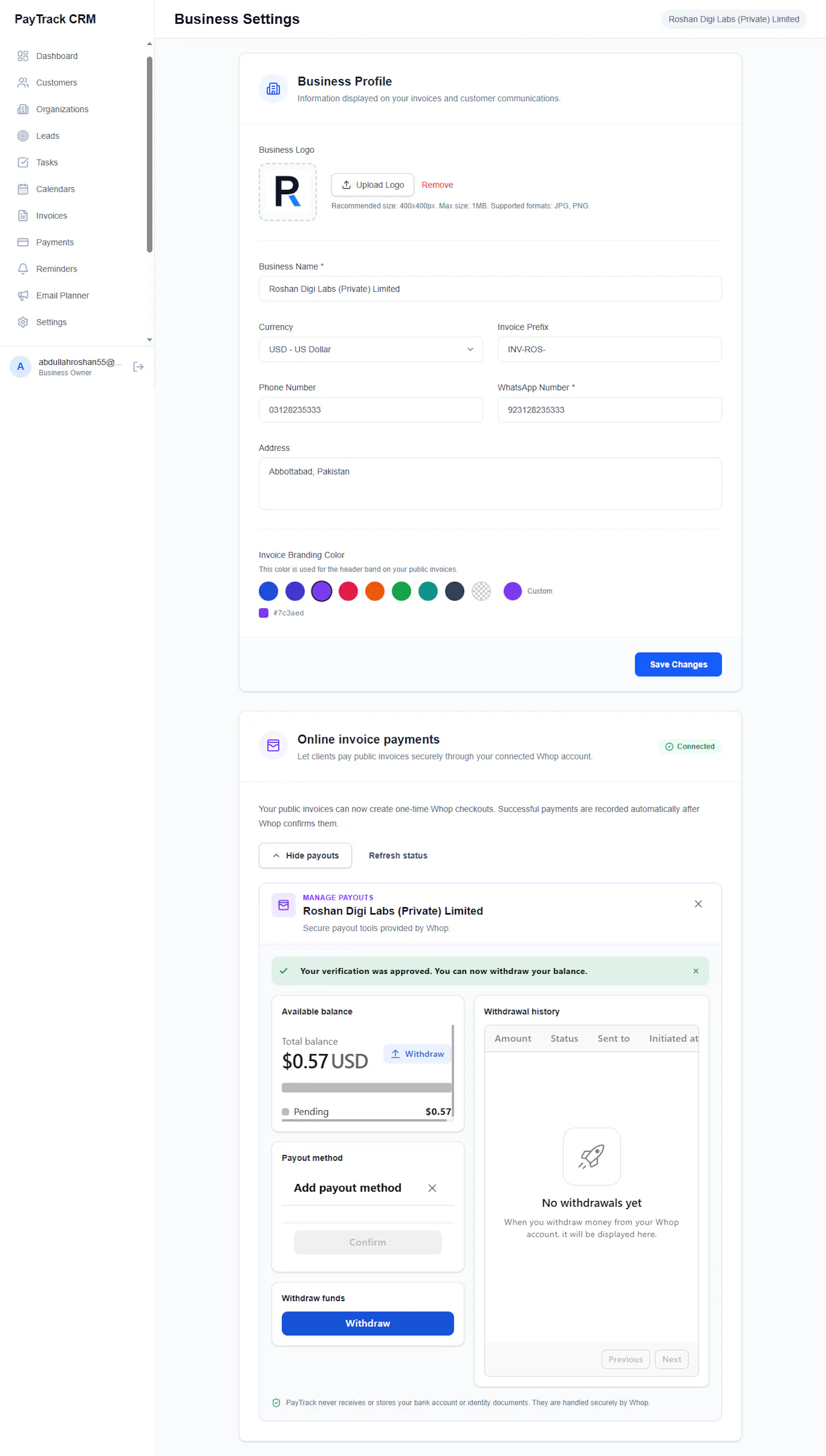
Task: Click the Leads target icon
Action: point(23,136)
